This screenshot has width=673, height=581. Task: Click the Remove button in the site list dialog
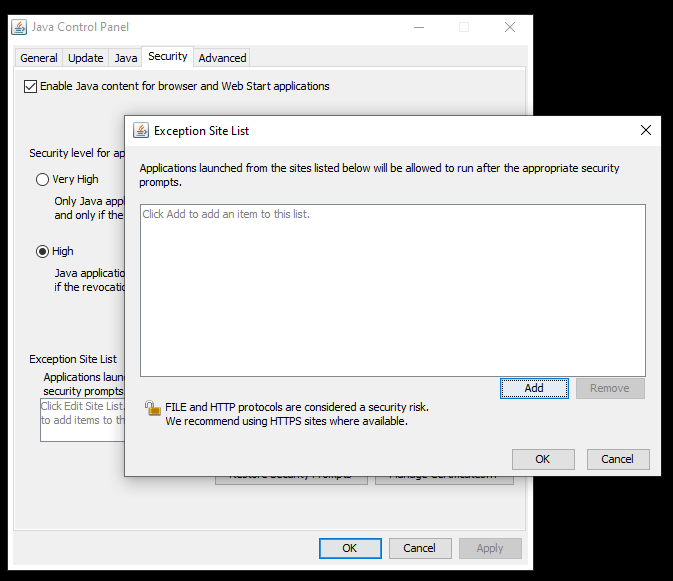pos(610,388)
